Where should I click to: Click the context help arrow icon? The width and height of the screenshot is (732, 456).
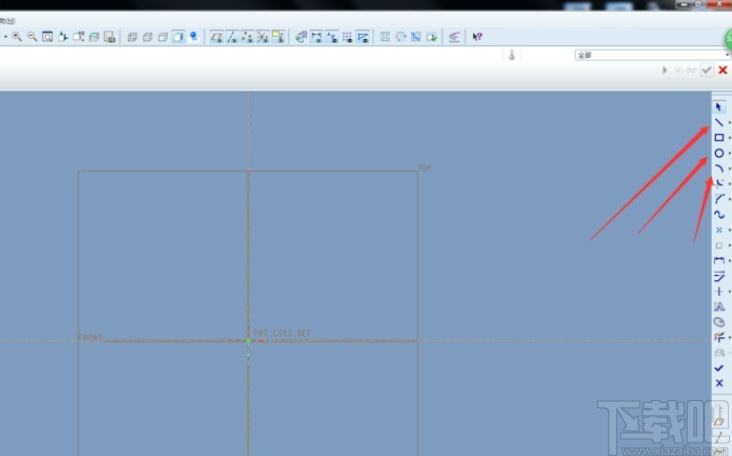click(x=477, y=36)
